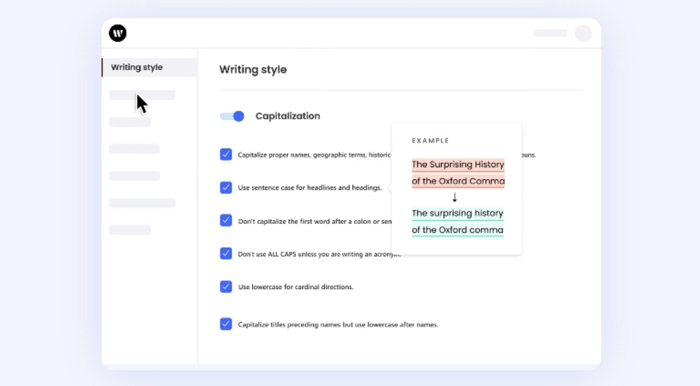This screenshot has height=386, width=700.
Task: Open the round profile avatar top right
Action: coord(583,33)
